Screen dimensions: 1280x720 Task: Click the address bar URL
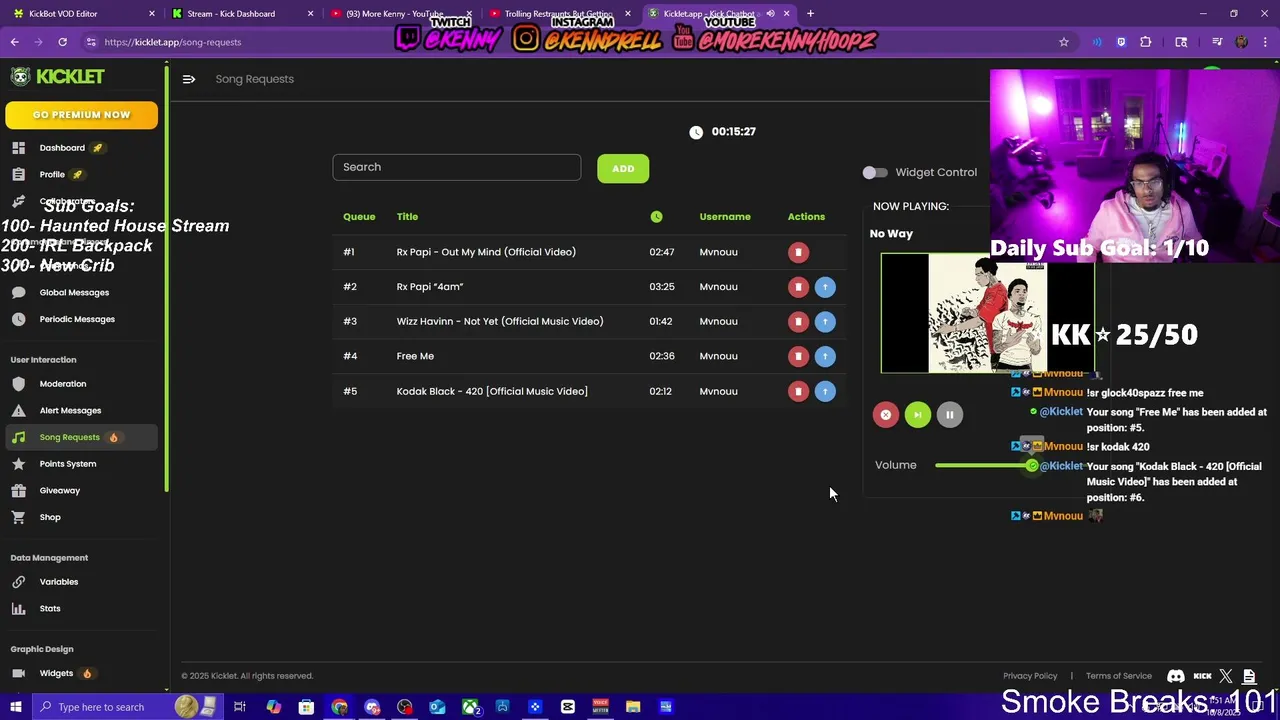coord(173,42)
